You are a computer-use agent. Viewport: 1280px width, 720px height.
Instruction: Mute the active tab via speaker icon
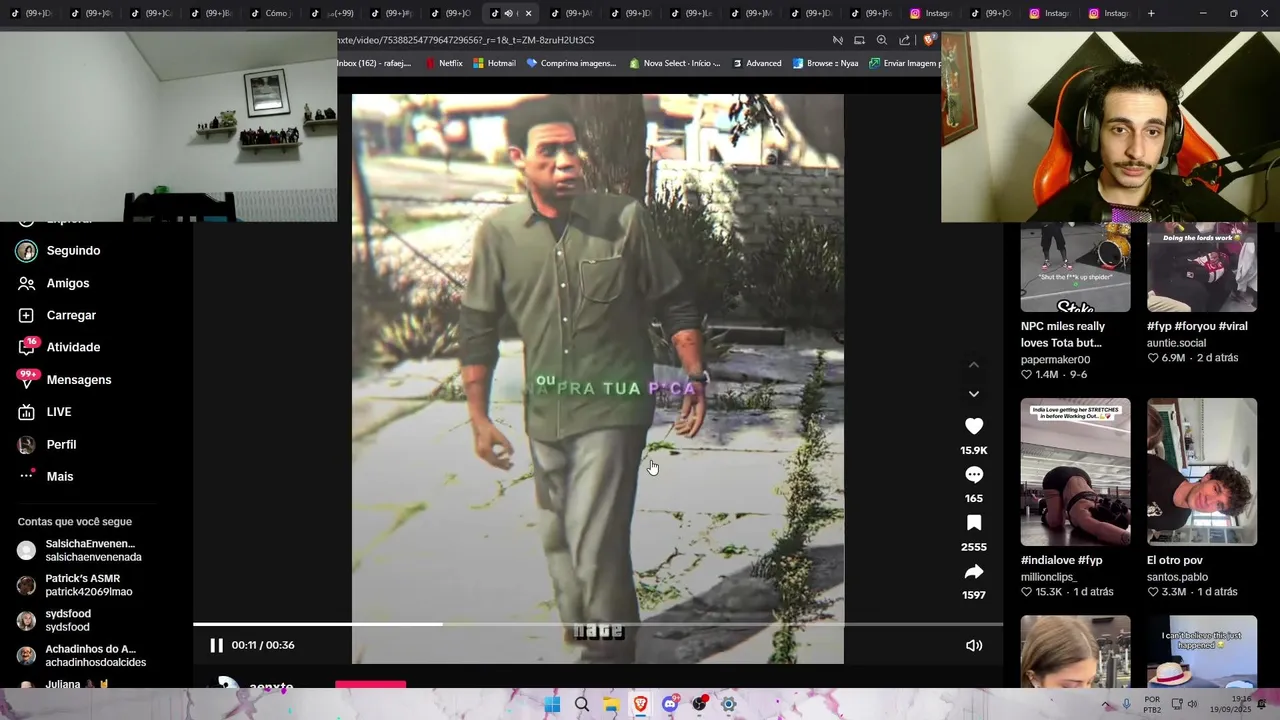pyautogui.click(x=508, y=13)
